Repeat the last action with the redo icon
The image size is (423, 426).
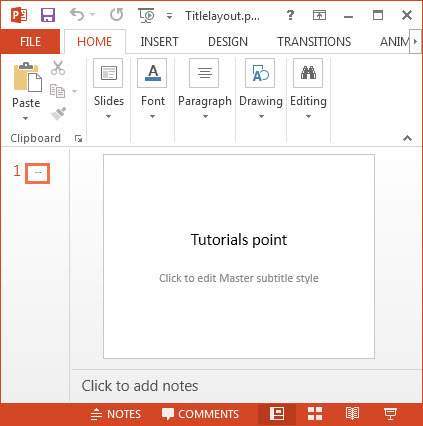[117, 15]
